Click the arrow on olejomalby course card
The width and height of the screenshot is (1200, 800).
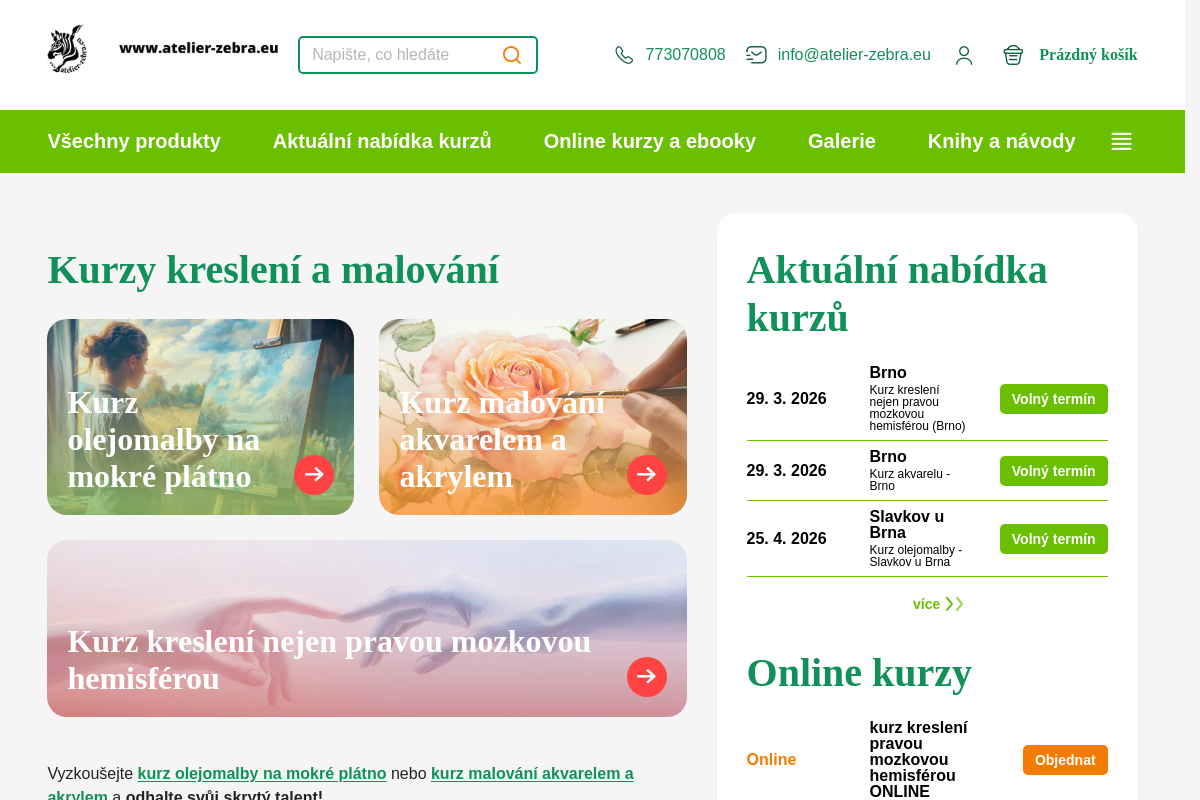point(314,475)
